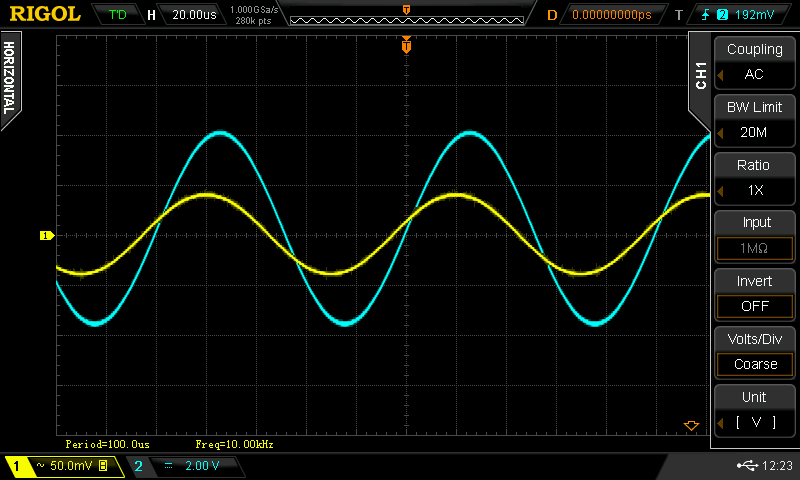This screenshot has height=480, width=800.
Task: Click the channel 1 ground level marker
Action: (x=46, y=236)
